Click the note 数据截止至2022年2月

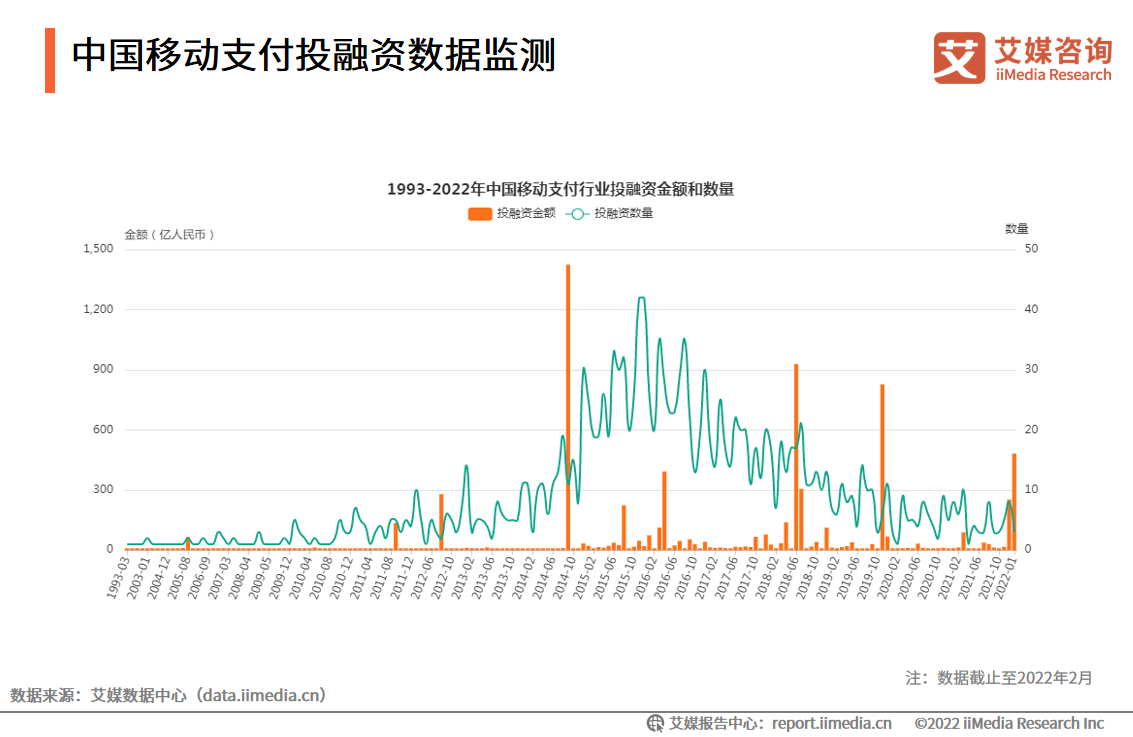click(1014, 678)
